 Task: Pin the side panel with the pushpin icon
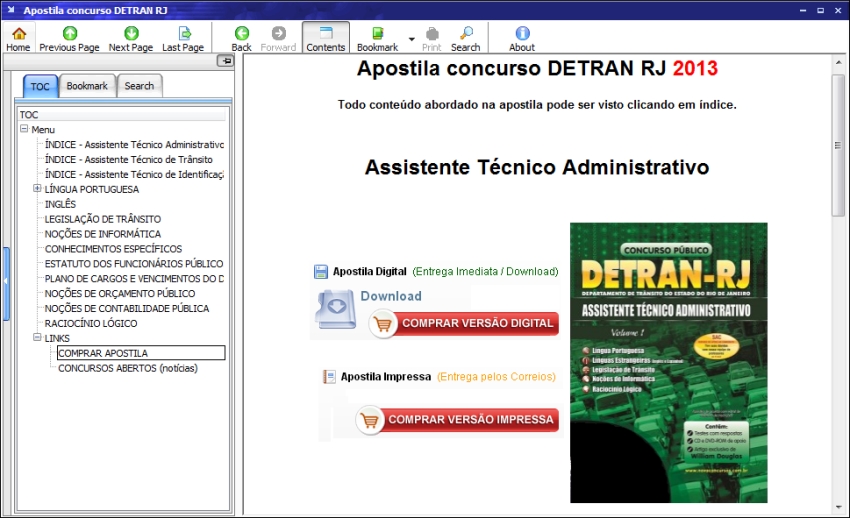click(226, 61)
